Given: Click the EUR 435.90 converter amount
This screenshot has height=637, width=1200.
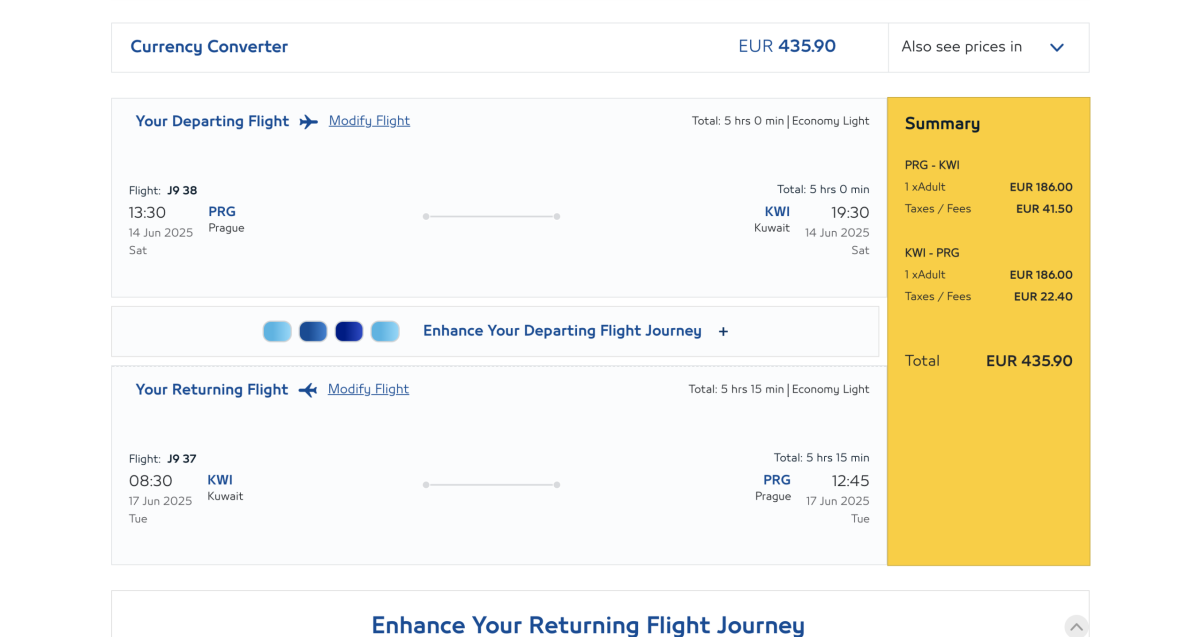Looking at the screenshot, I should pyautogui.click(x=787, y=47).
